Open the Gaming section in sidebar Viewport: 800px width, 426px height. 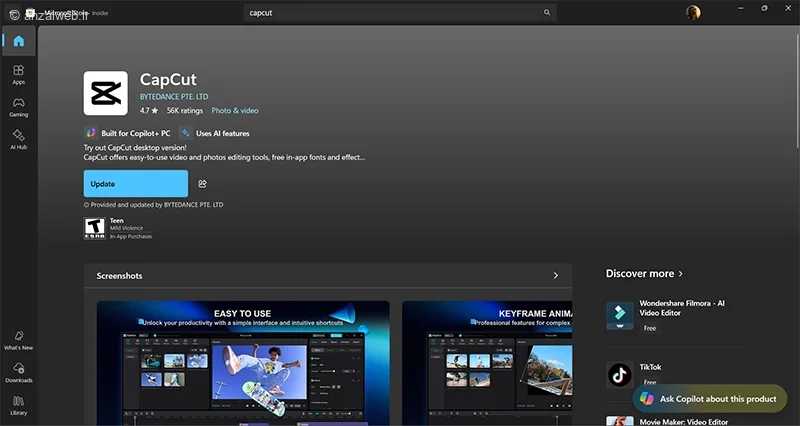[x=18, y=106]
